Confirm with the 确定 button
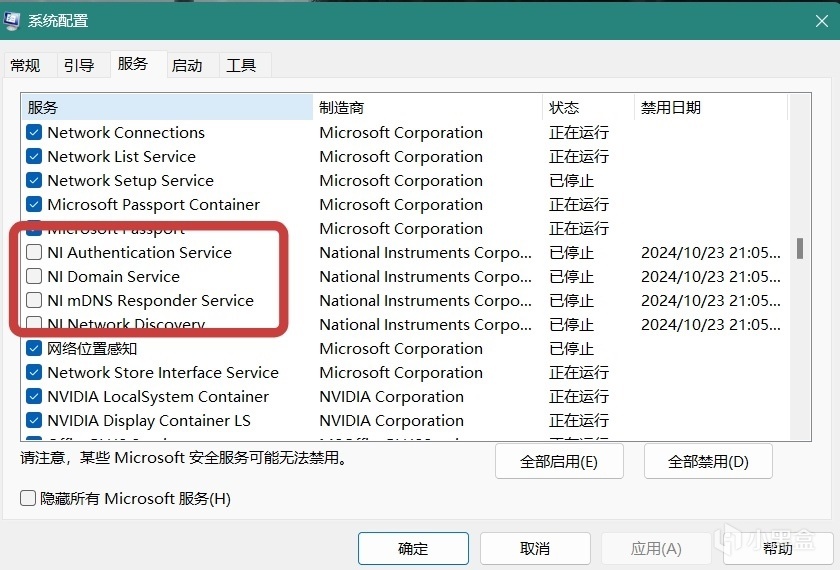The image size is (840, 570). pyautogui.click(x=413, y=548)
